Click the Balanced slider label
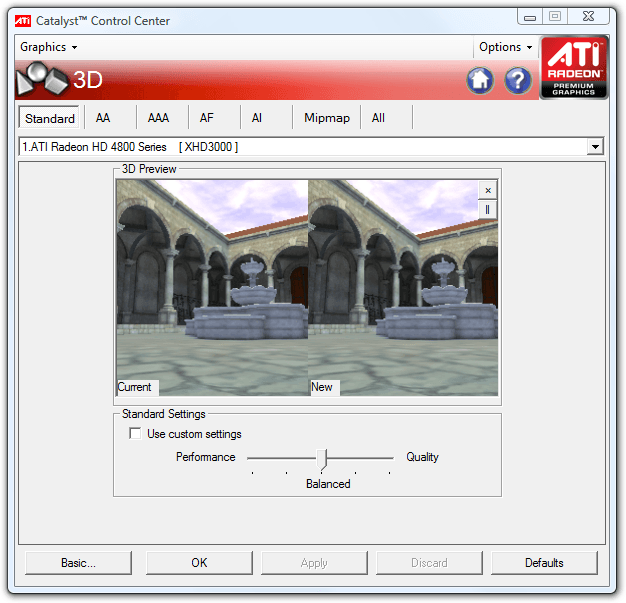The height and width of the screenshot is (603, 626). pos(328,484)
